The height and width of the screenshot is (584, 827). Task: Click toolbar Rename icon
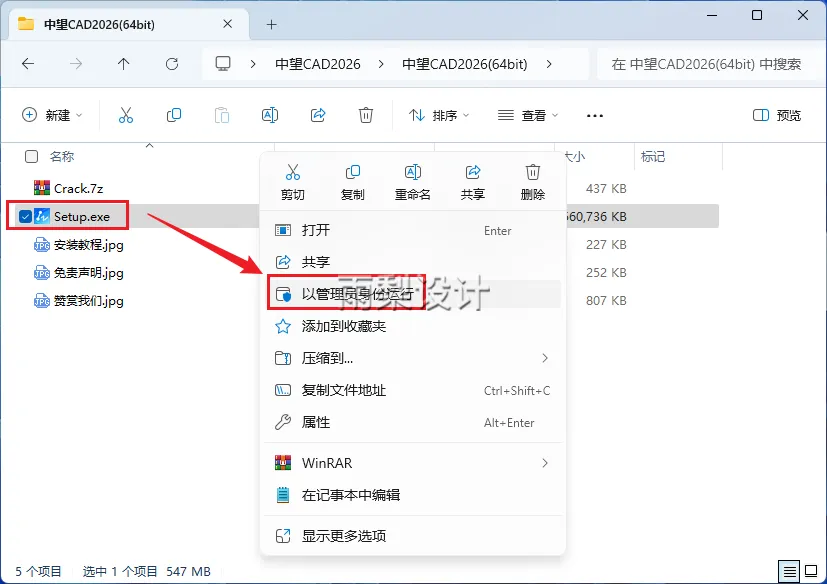(270, 115)
